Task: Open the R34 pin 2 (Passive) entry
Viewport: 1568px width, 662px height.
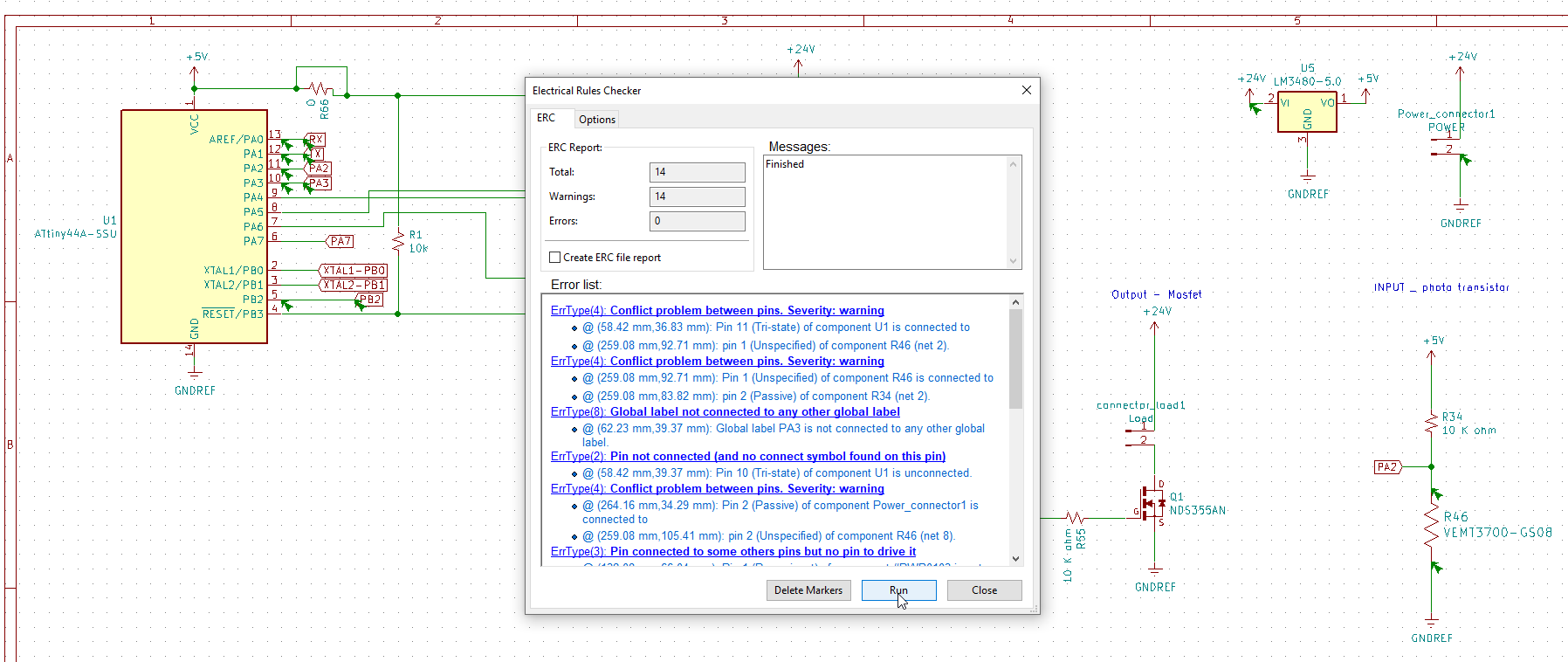Action: [756, 397]
